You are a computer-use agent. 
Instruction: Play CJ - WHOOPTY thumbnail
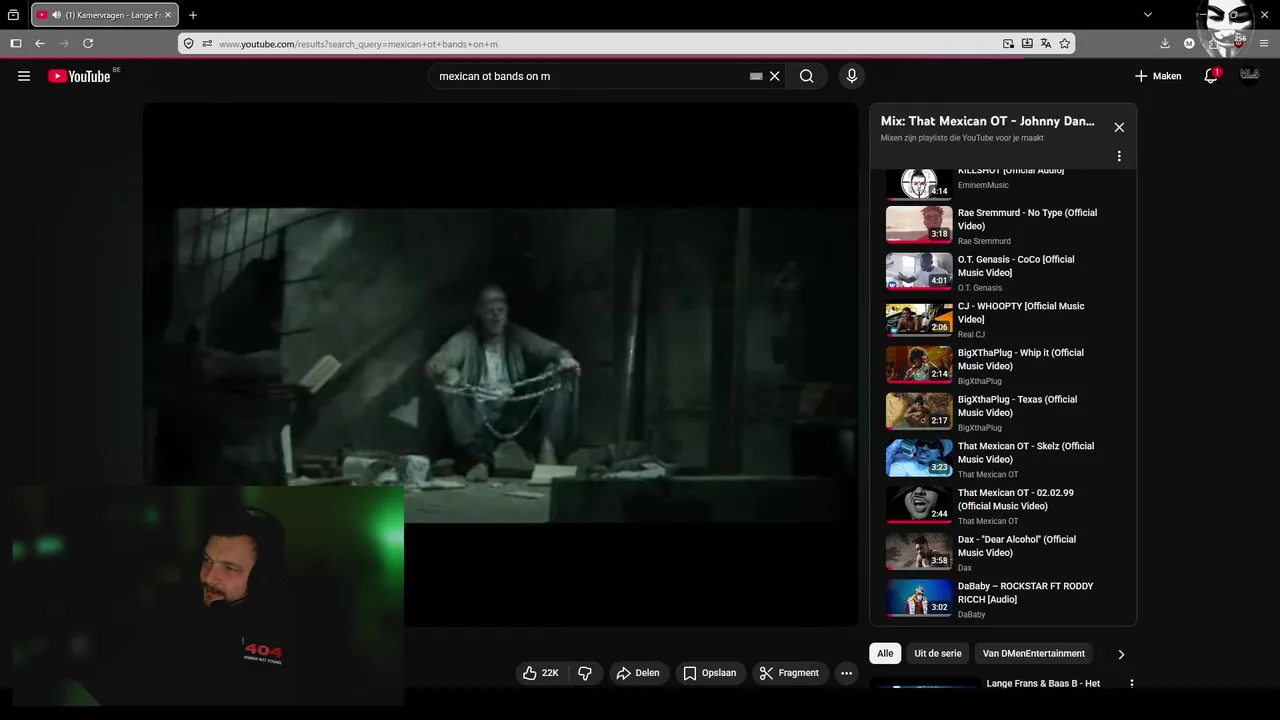click(x=919, y=319)
